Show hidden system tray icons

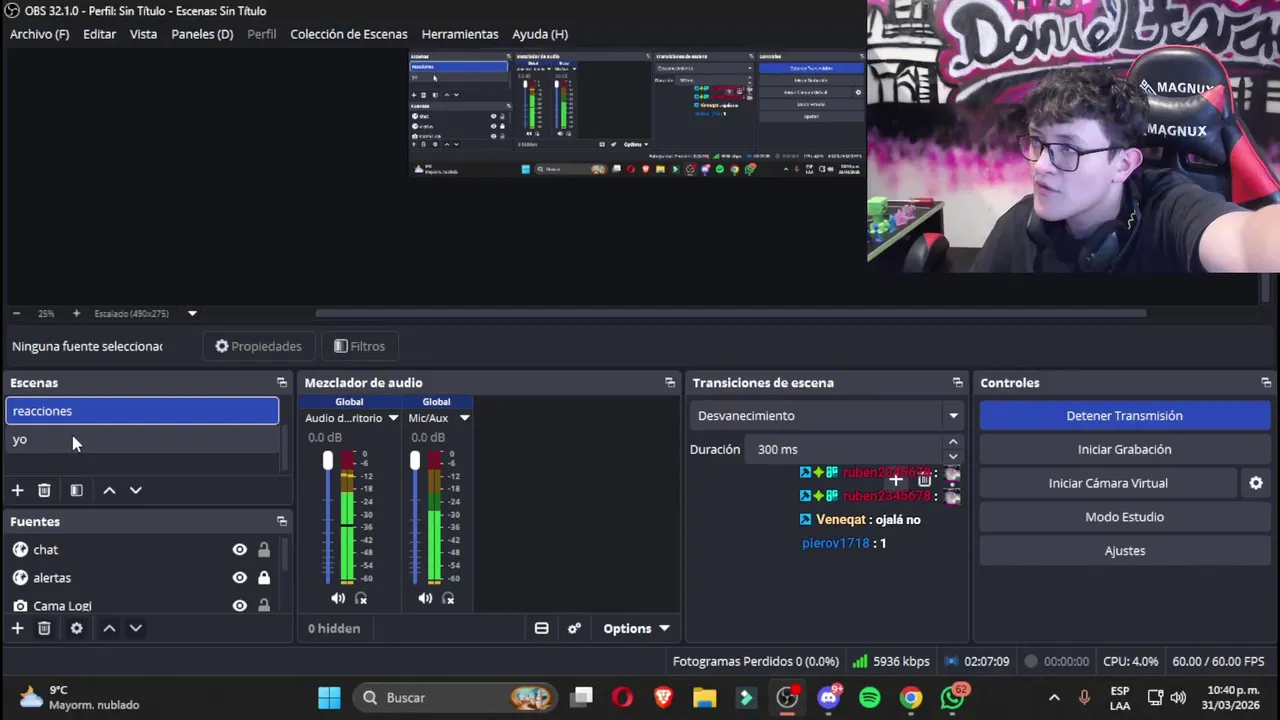point(1053,698)
